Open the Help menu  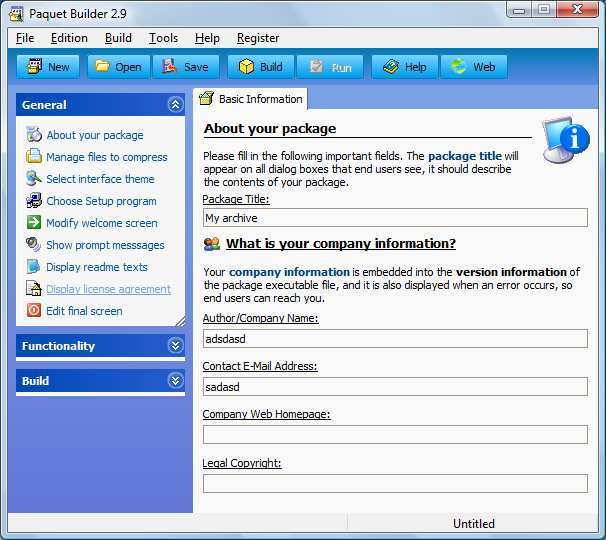(207, 38)
